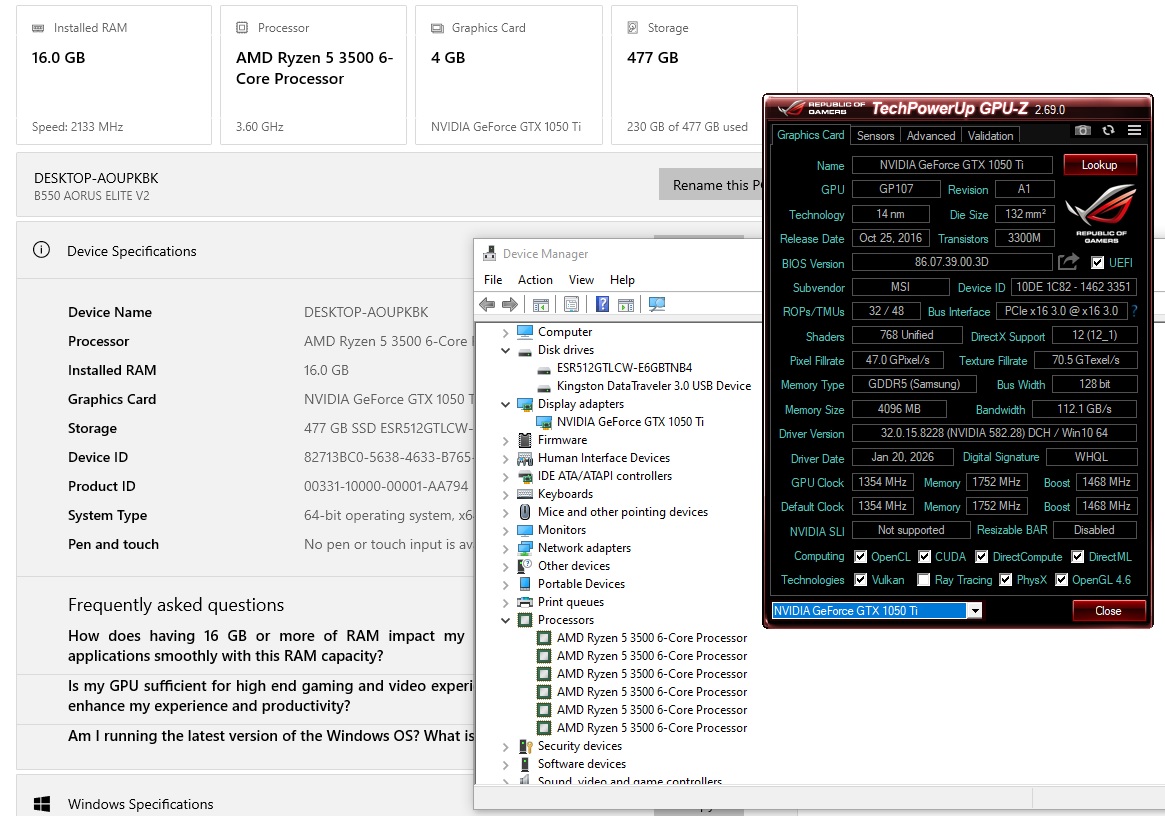The height and width of the screenshot is (816, 1165).
Task: Toggle the UEFI checkbox in GPU-Z
Action: tap(1097, 262)
